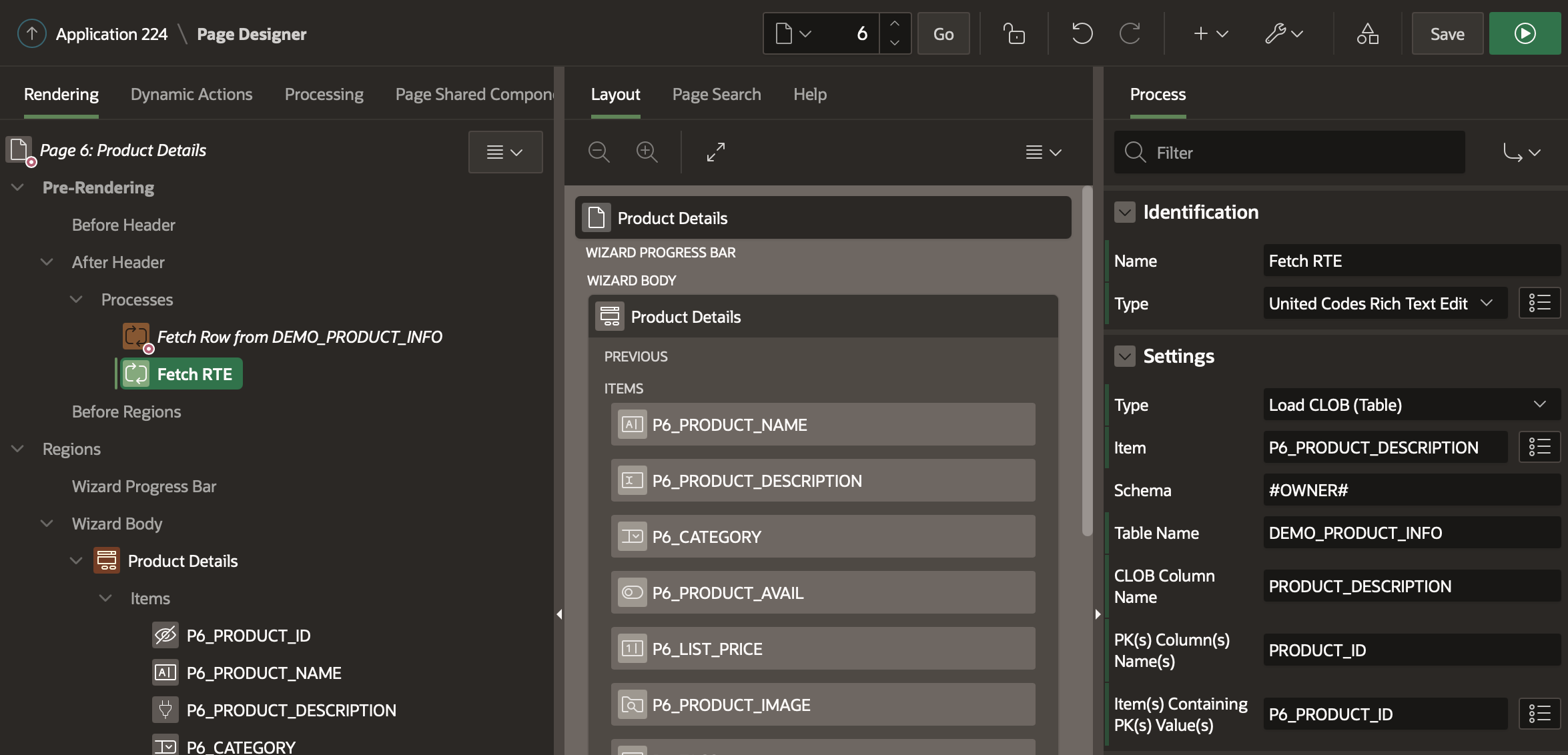The image size is (1568, 755).
Task: Open the page lock icon
Action: 1014,33
